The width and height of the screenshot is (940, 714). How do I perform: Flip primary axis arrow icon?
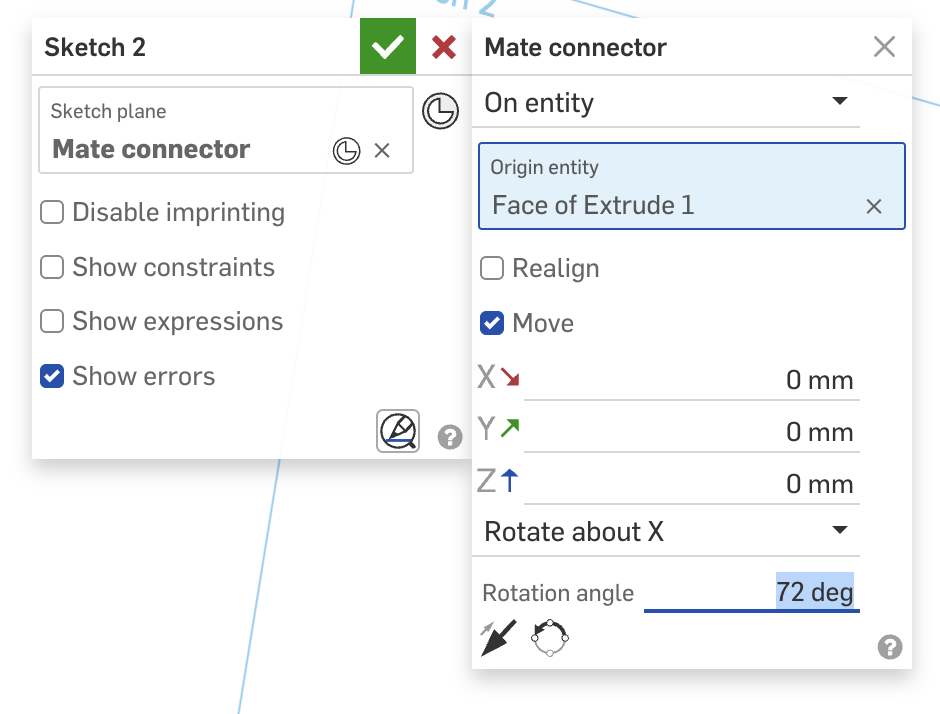pos(498,637)
